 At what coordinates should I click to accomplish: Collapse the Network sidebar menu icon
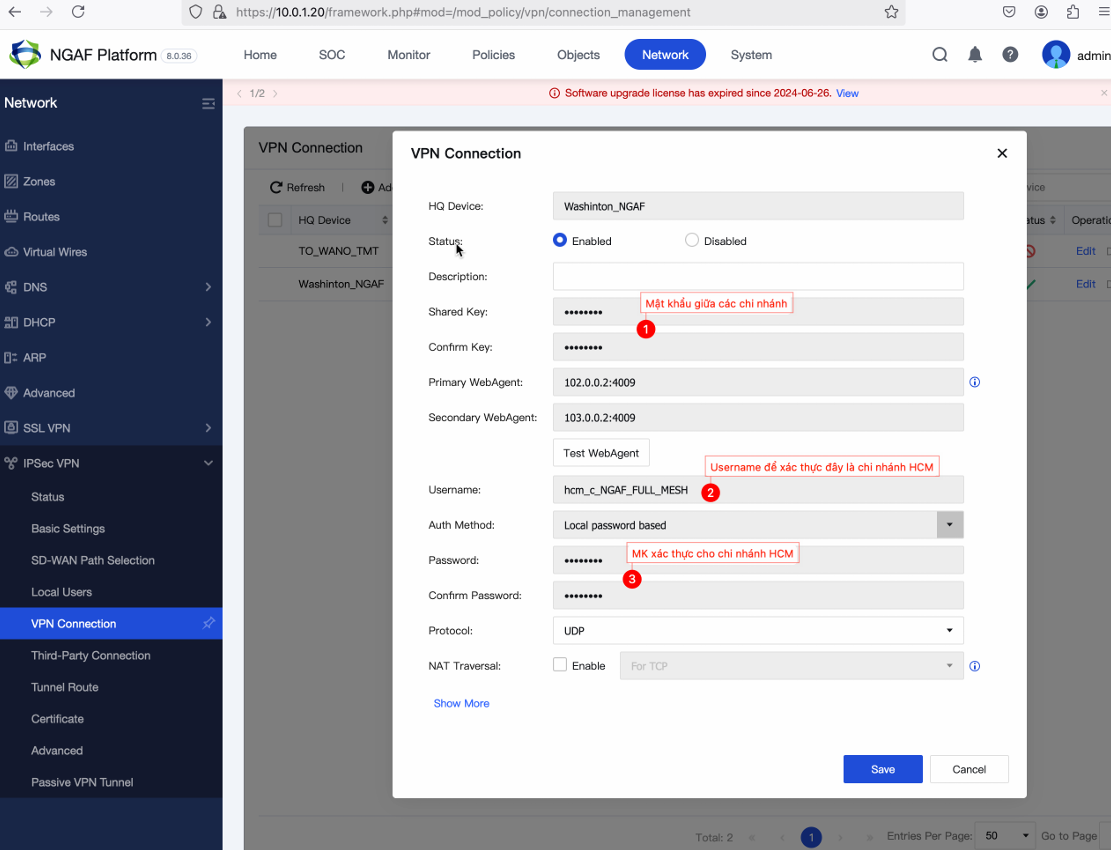[x=208, y=103]
